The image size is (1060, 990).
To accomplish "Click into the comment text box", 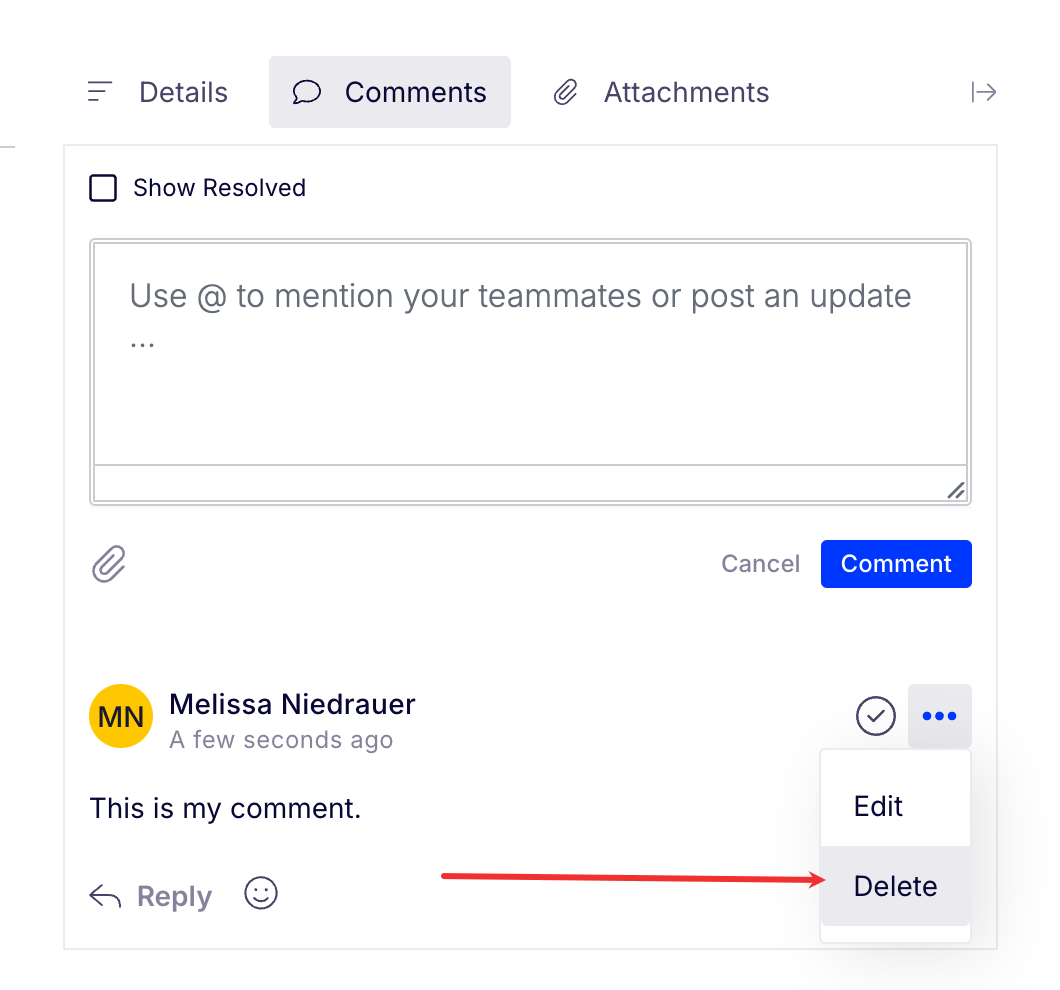I will click(531, 354).
